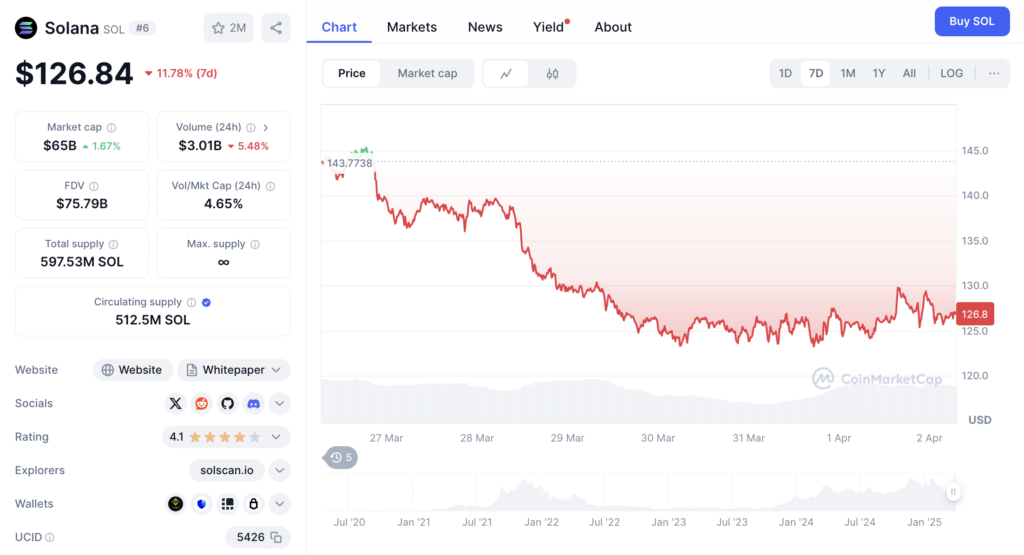Click the $75.79B FDV value
Viewport: 1024px width, 555px height.
click(x=82, y=204)
